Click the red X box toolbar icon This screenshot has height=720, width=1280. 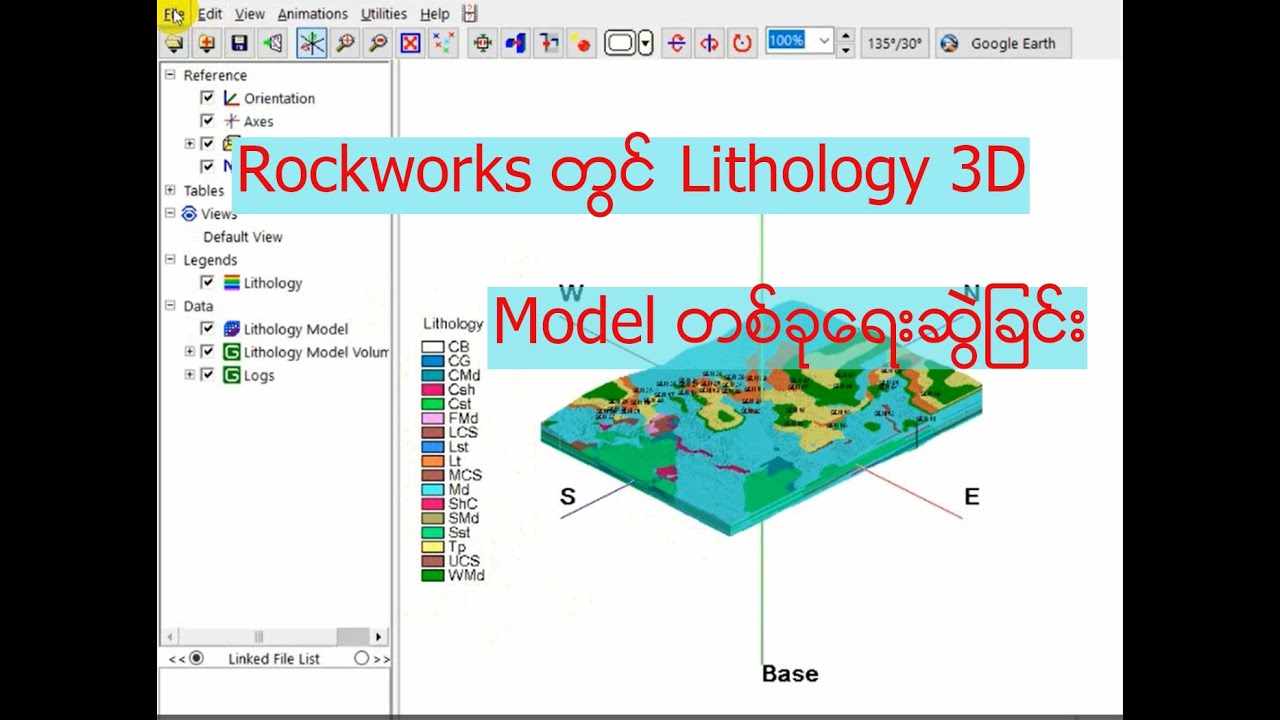click(410, 43)
